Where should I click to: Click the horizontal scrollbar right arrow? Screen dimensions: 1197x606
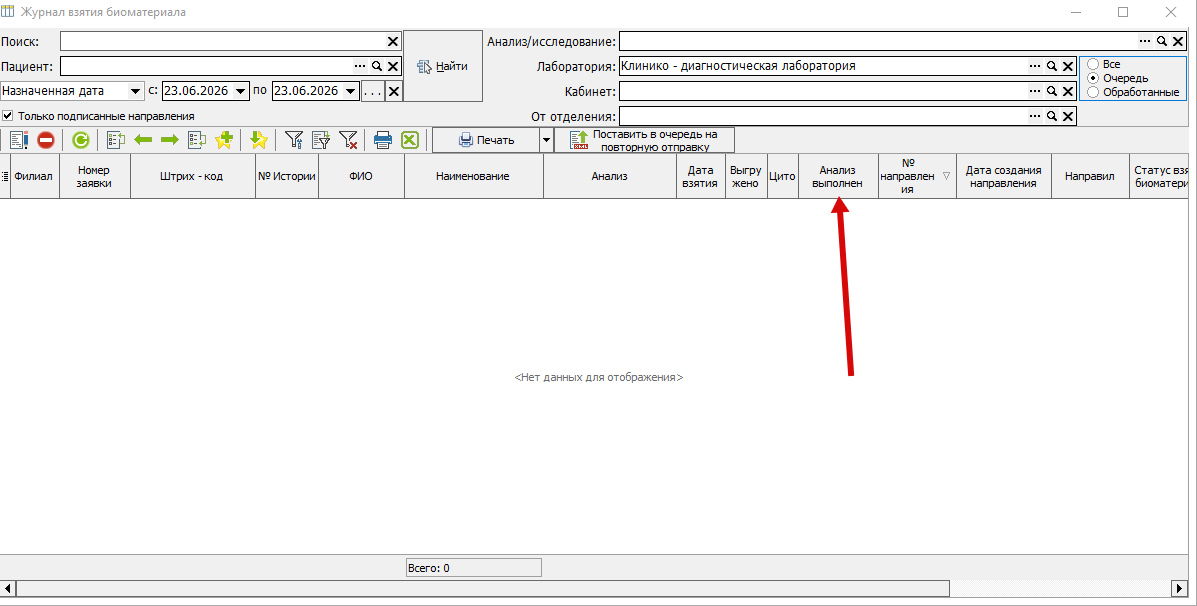pyautogui.click(x=1178, y=588)
